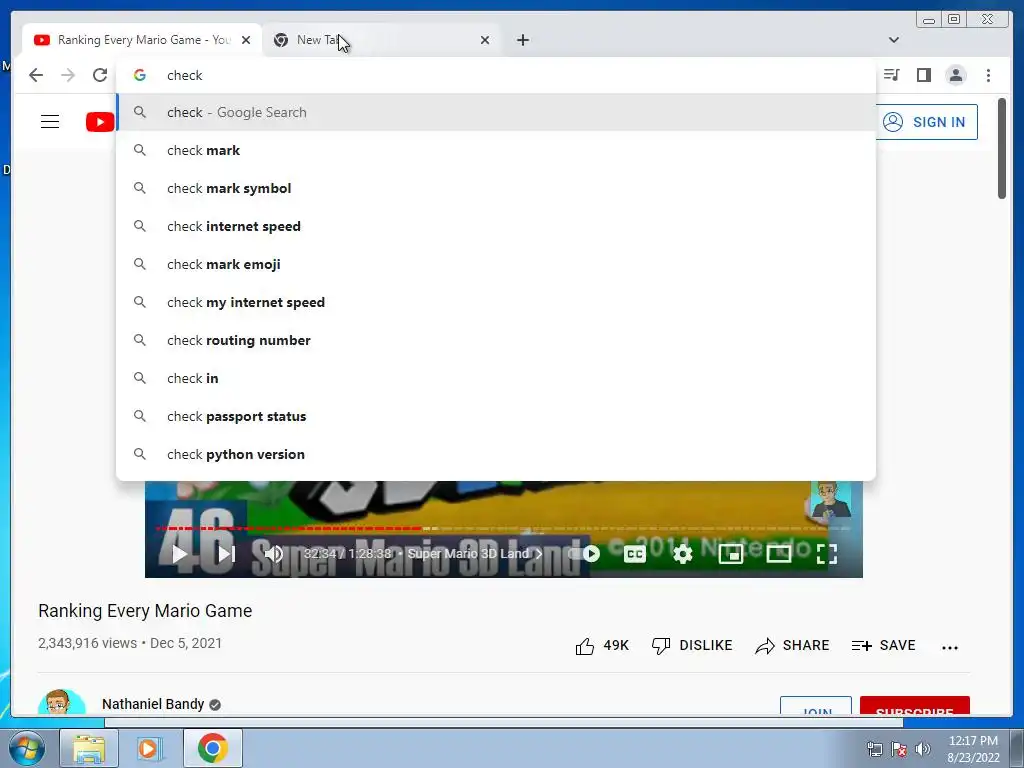Open the Action Center flag icon in tray

click(x=899, y=748)
